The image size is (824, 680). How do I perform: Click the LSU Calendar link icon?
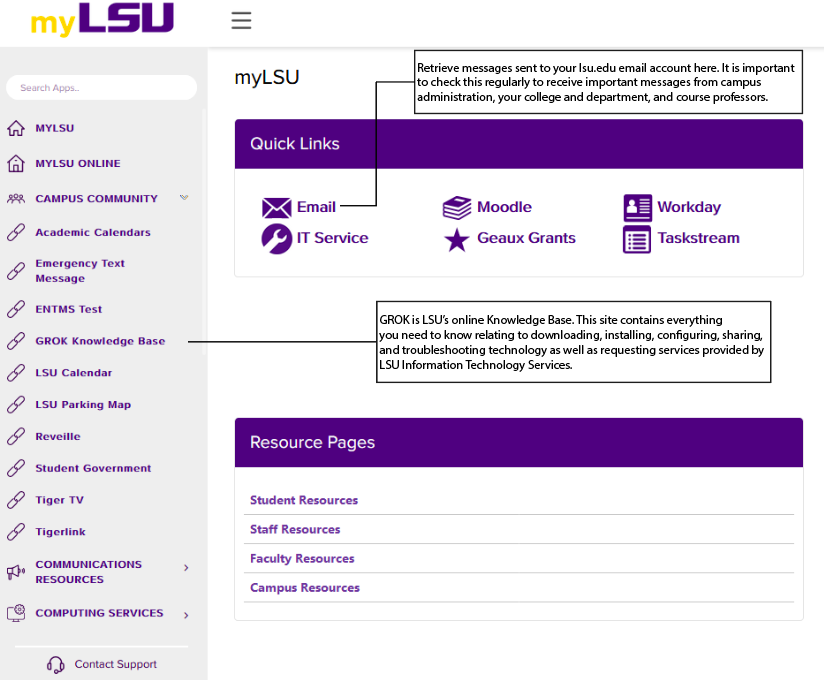16,373
